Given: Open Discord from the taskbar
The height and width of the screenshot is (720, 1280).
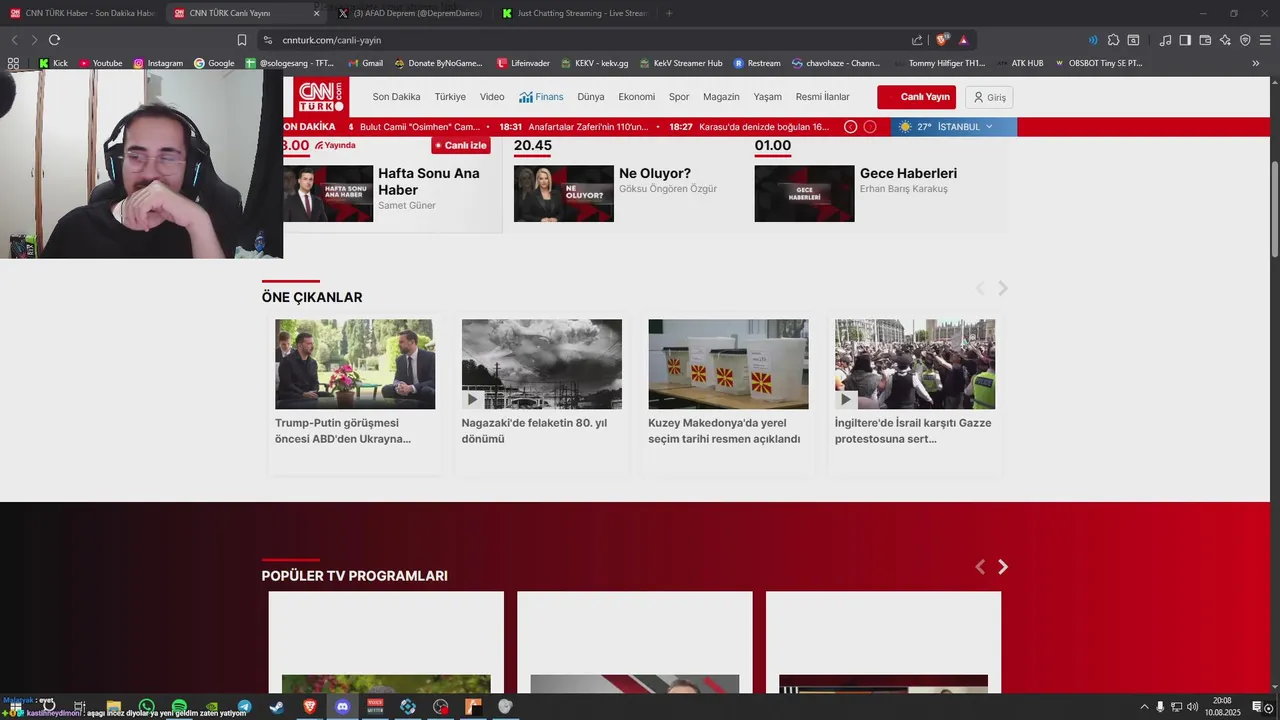Looking at the screenshot, I should [x=342, y=707].
